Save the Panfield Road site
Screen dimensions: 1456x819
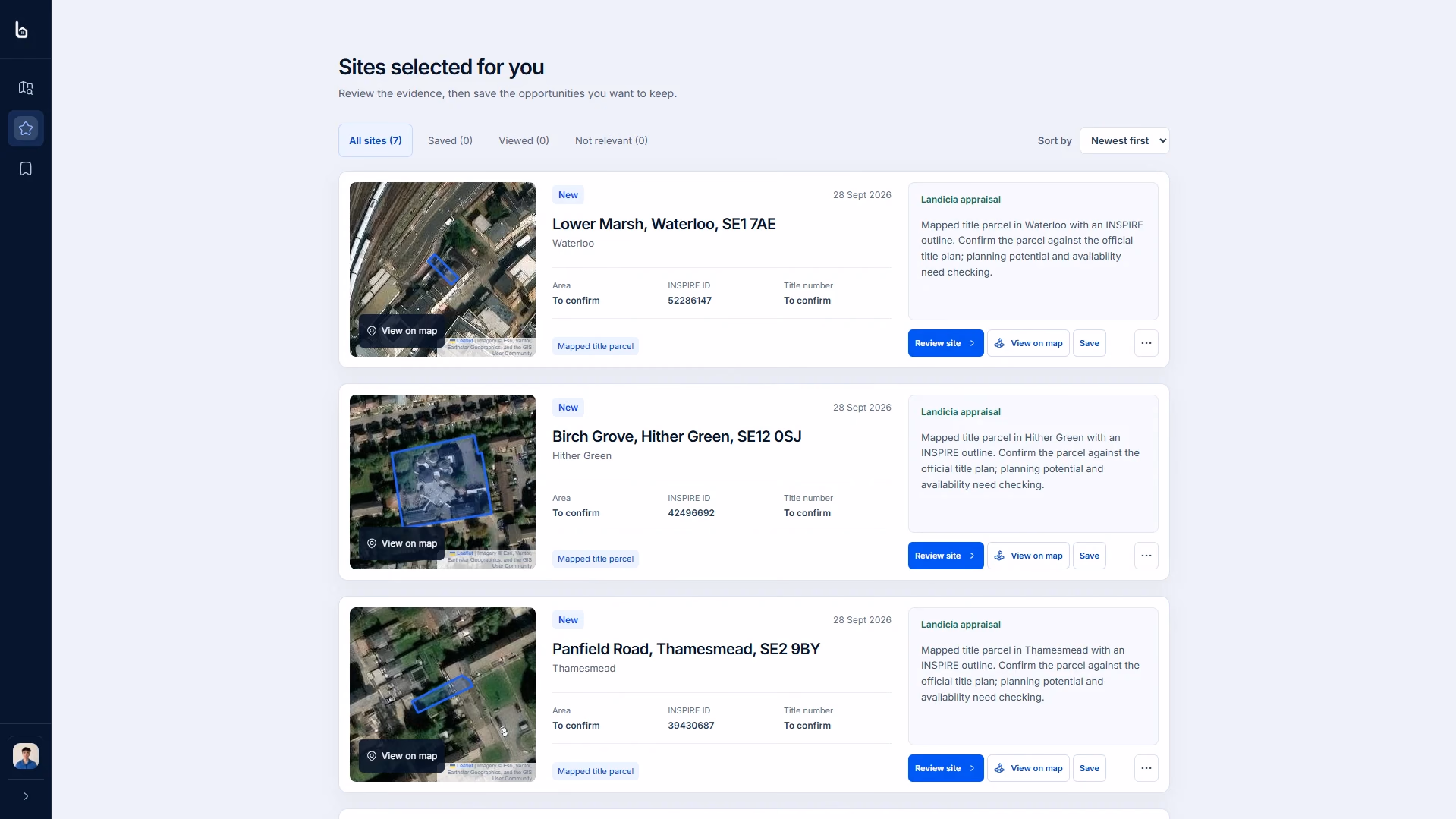click(x=1089, y=768)
